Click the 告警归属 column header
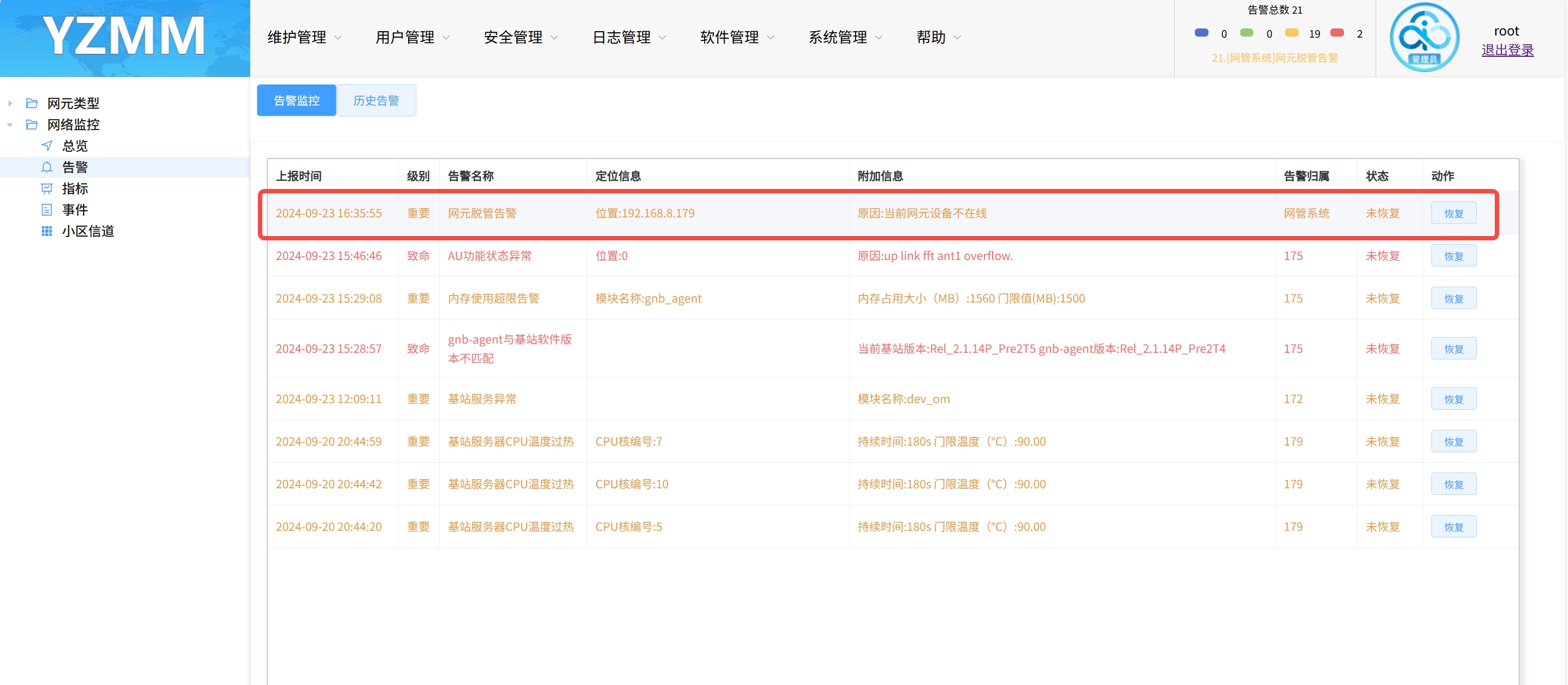This screenshot has height=685, width=1568. [x=1306, y=176]
